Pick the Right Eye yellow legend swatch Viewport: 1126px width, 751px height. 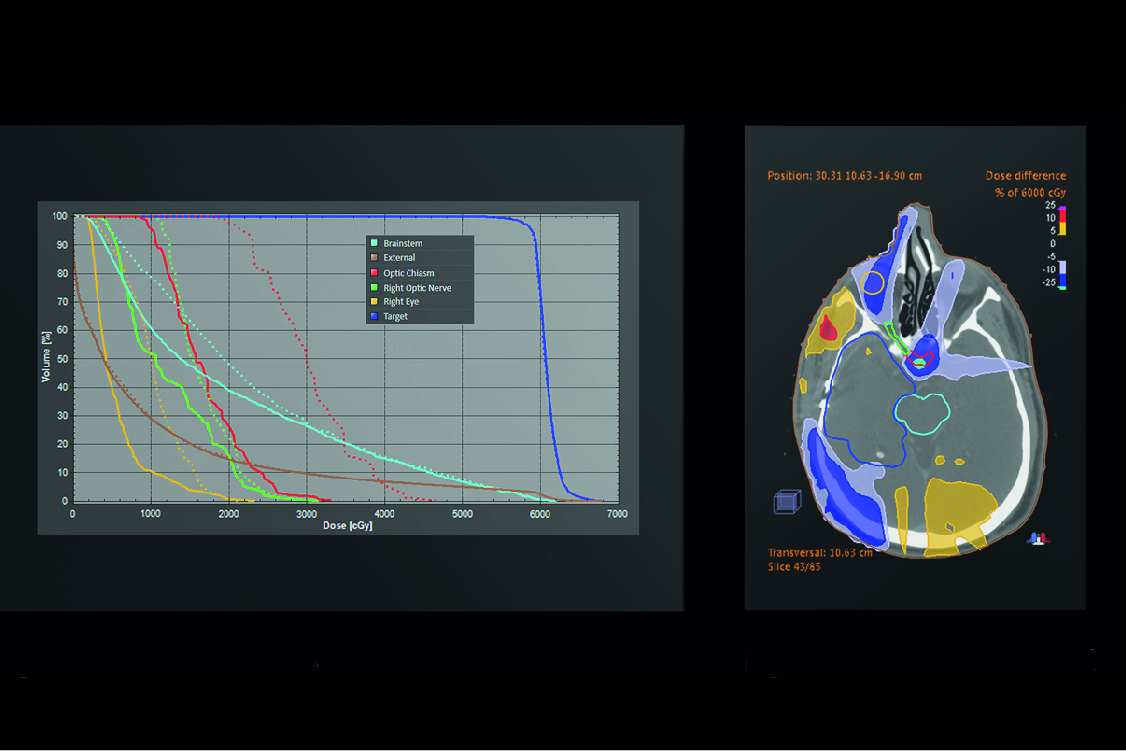click(374, 302)
